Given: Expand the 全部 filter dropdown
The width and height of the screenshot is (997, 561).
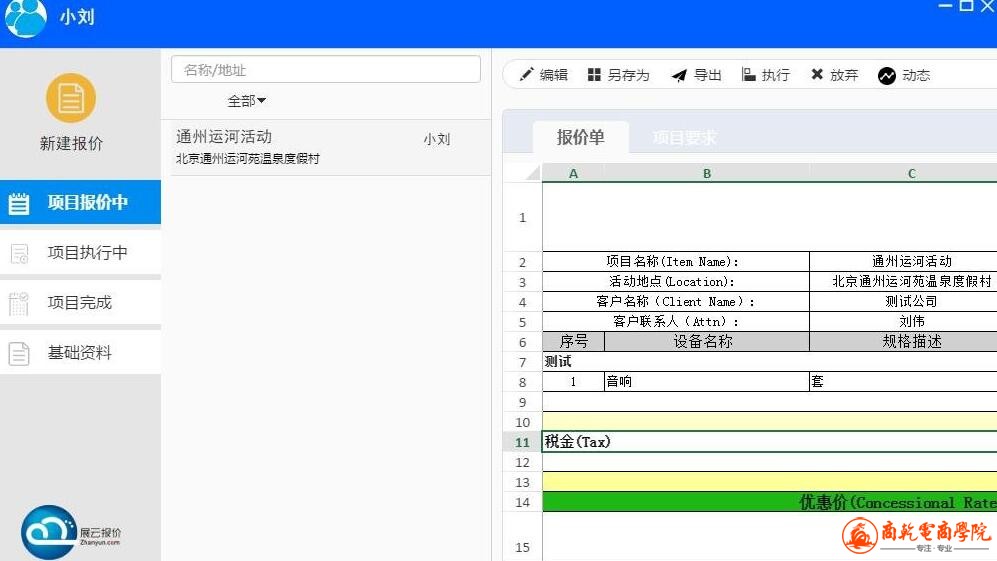Looking at the screenshot, I should click(246, 101).
